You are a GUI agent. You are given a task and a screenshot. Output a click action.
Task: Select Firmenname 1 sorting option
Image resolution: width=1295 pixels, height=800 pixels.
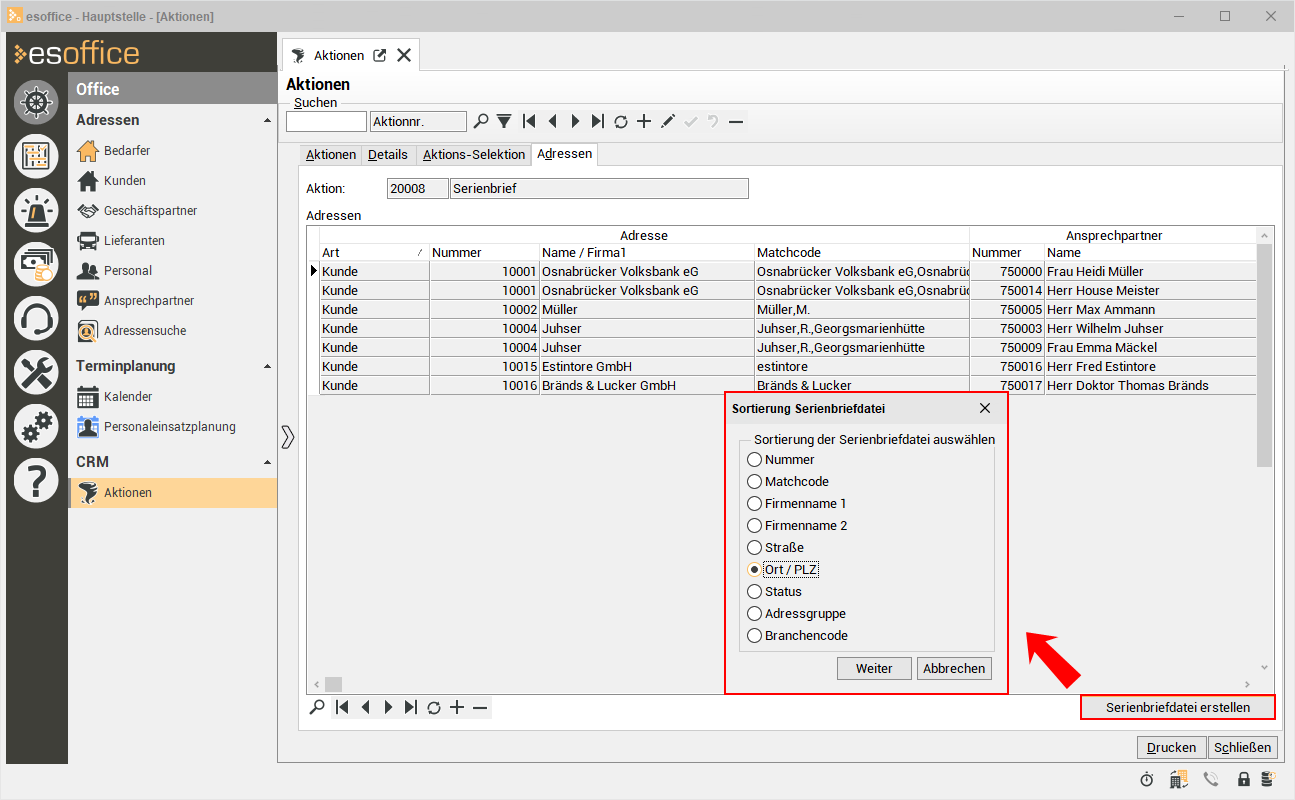797,504
